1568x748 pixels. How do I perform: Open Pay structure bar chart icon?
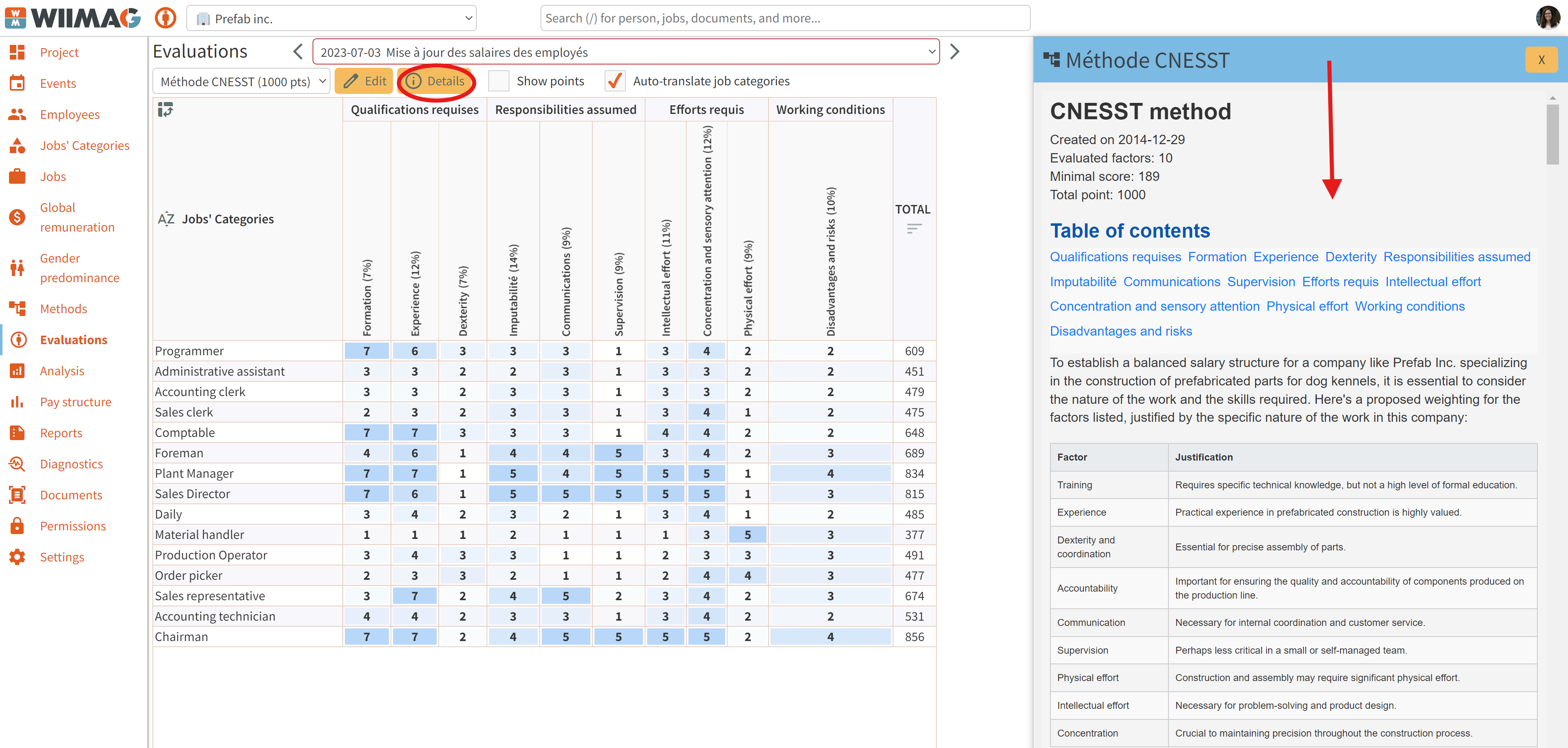[17, 401]
